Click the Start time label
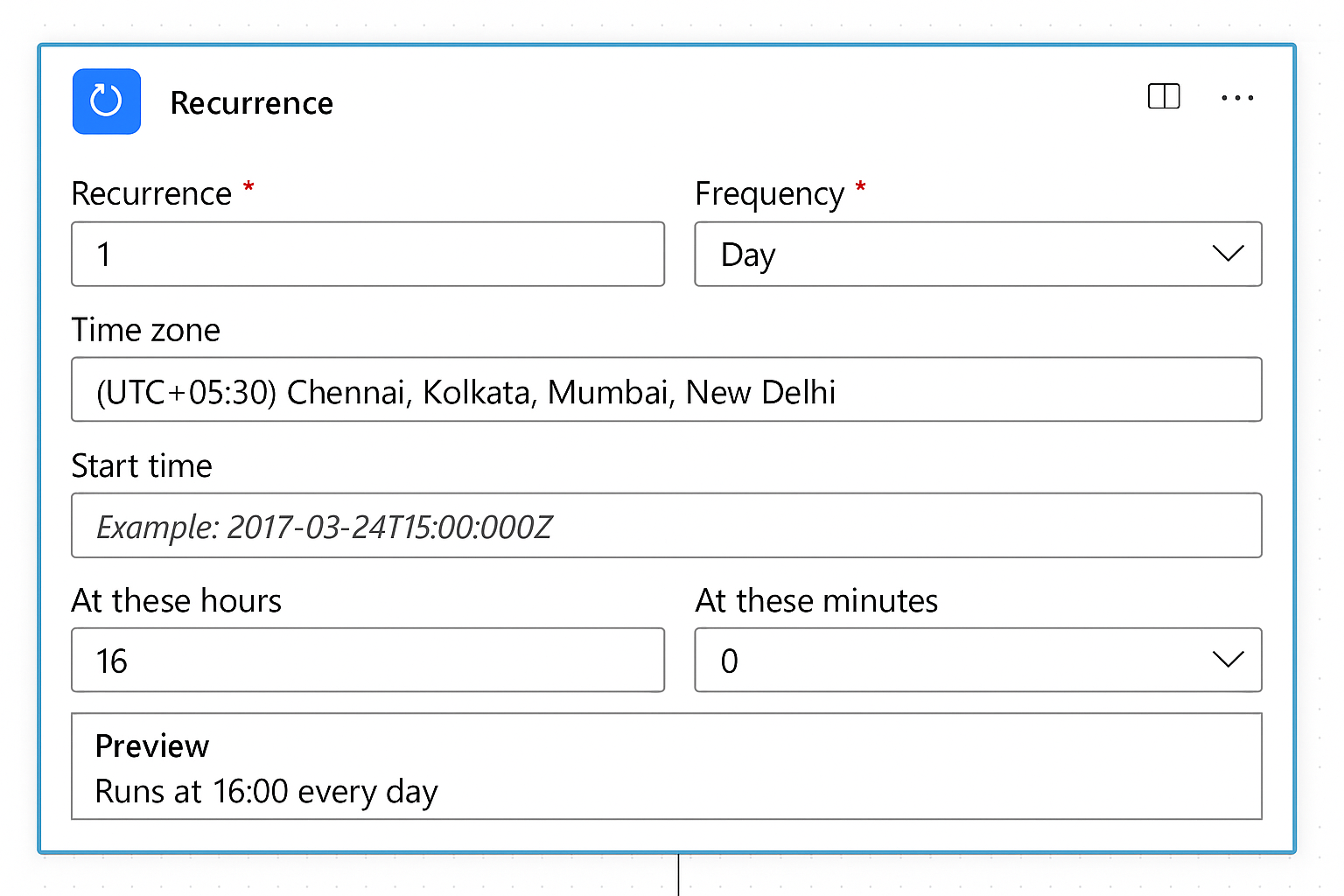The height and width of the screenshot is (896, 1344). (x=142, y=465)
